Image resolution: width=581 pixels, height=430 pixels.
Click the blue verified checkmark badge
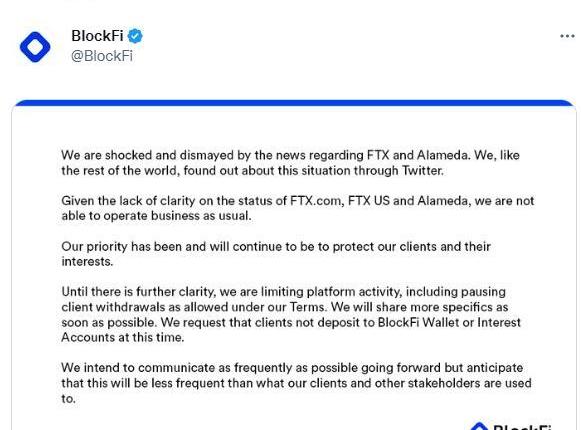(x=135, y=36)
